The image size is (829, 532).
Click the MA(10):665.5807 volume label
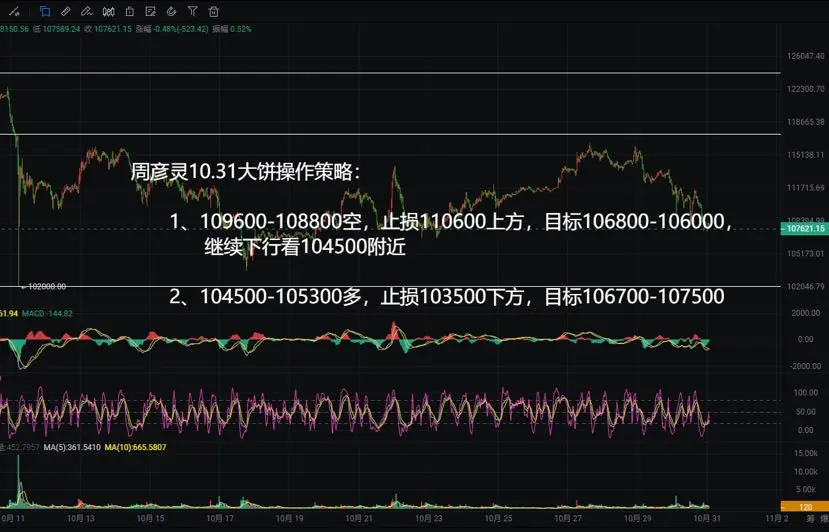pos(135,447)
